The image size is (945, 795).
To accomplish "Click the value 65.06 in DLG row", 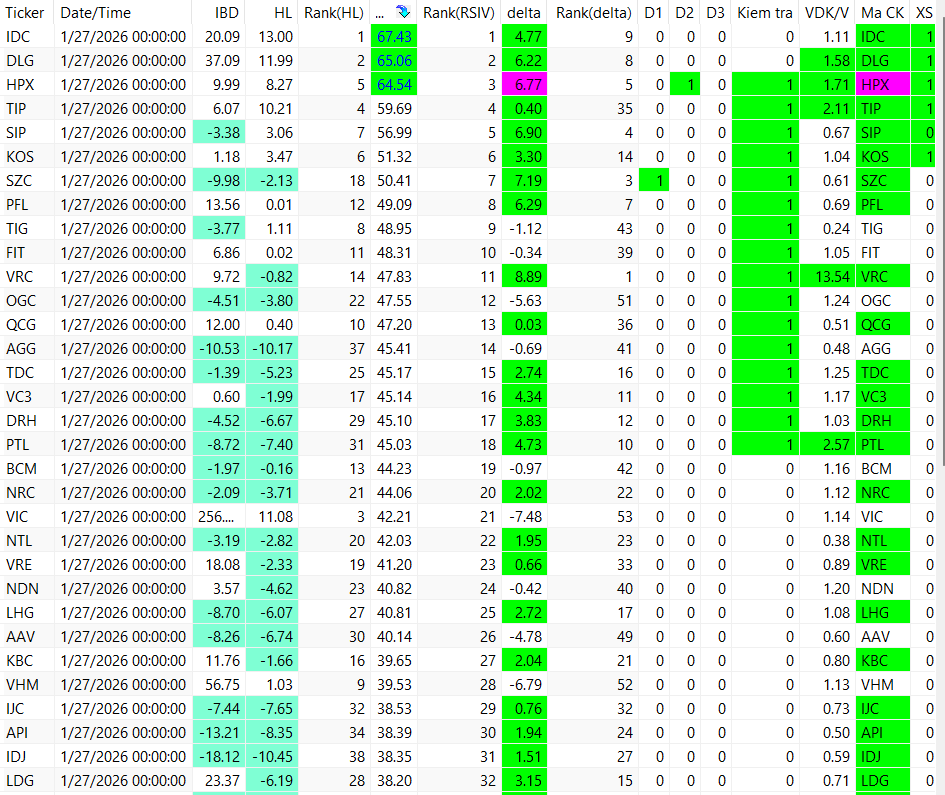I will (x=394, y=61).
